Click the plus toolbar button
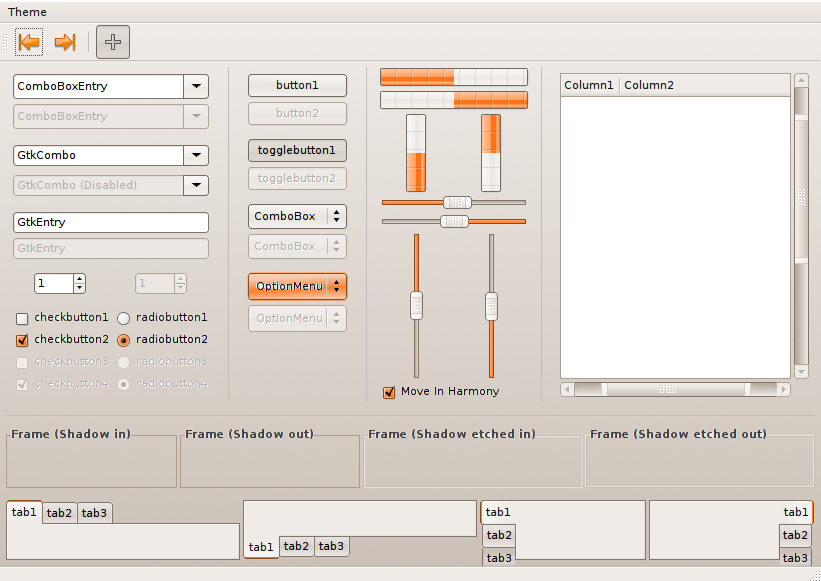The width and height of the screenshot is (821, 581). point(113,42)
